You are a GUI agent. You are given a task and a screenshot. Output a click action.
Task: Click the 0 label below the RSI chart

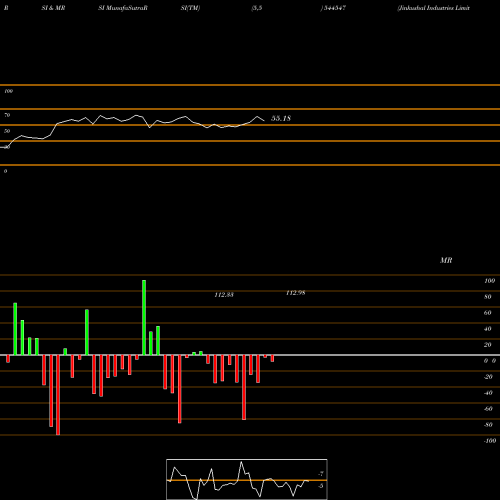[5, 171]
